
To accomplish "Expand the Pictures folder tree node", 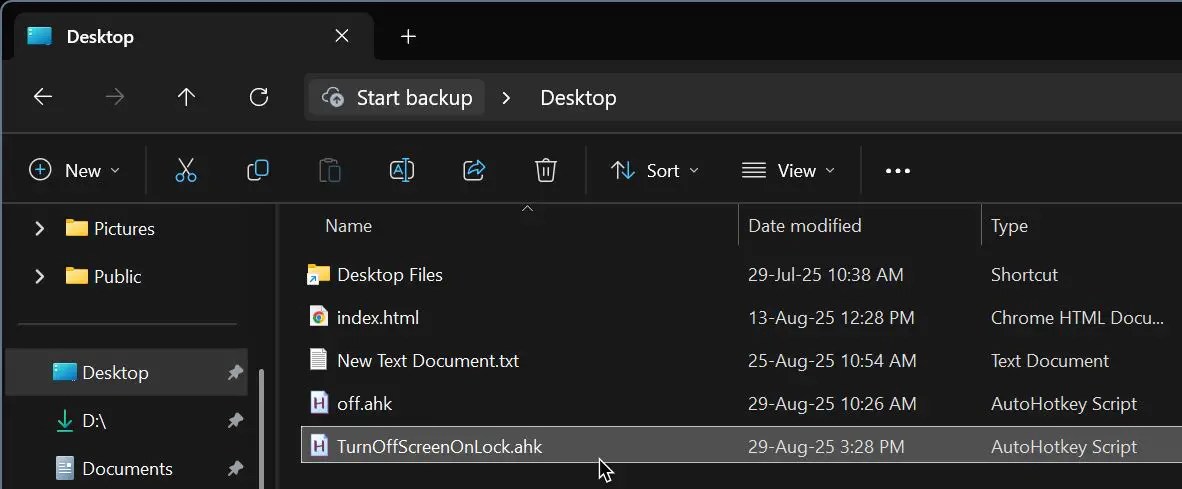I will click(x=39, y=228).
